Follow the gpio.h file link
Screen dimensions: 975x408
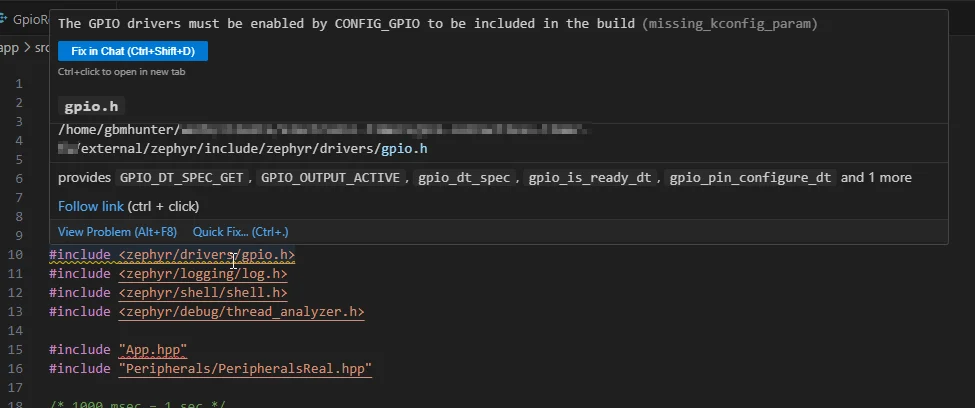click(404, 149)
